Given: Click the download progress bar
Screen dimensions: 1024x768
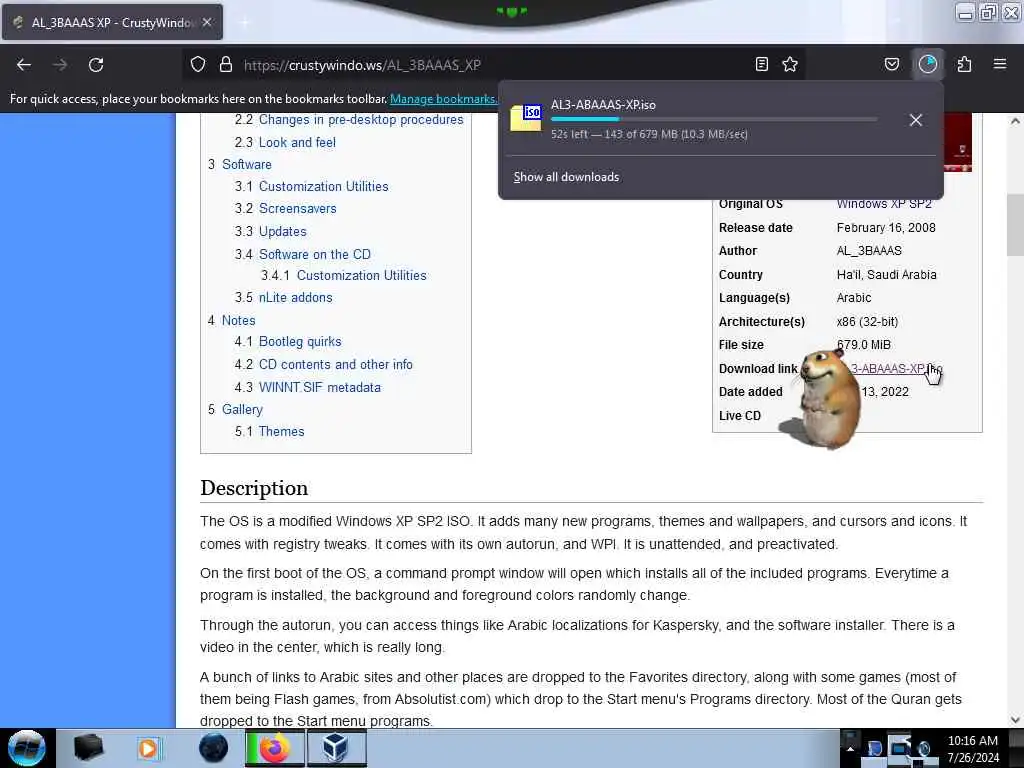Looking at the screenshot, I should point(714,120).
